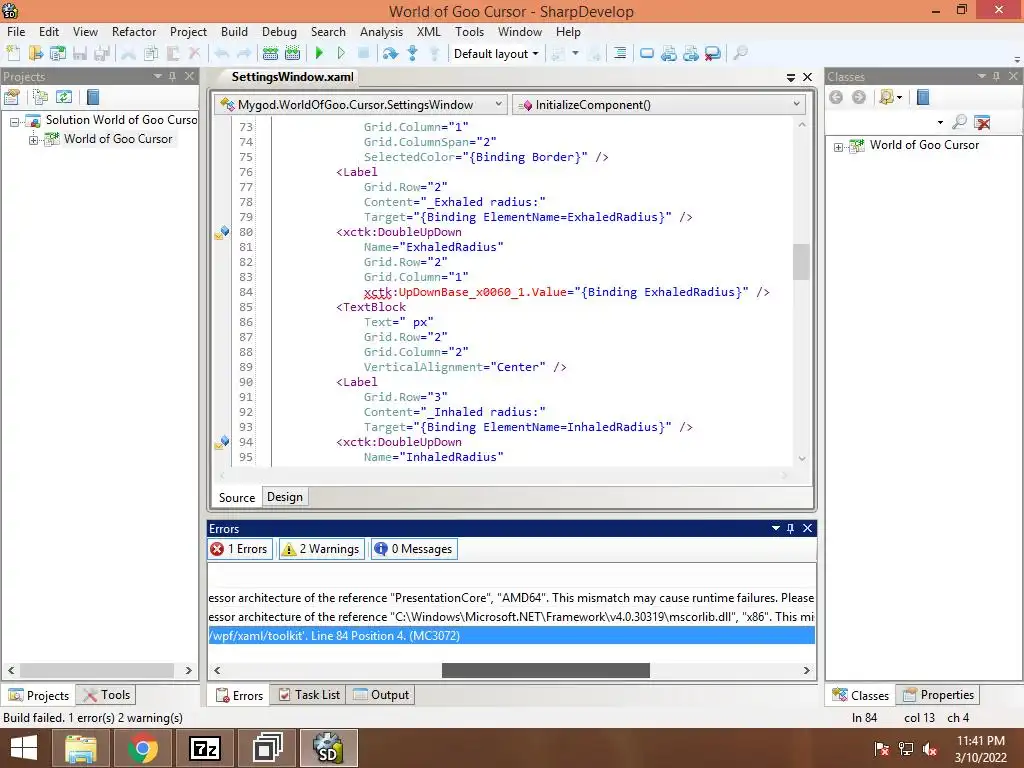1024x768 pixels.
Task: Pin the Projects panel
Action: (x=172, y=76)
